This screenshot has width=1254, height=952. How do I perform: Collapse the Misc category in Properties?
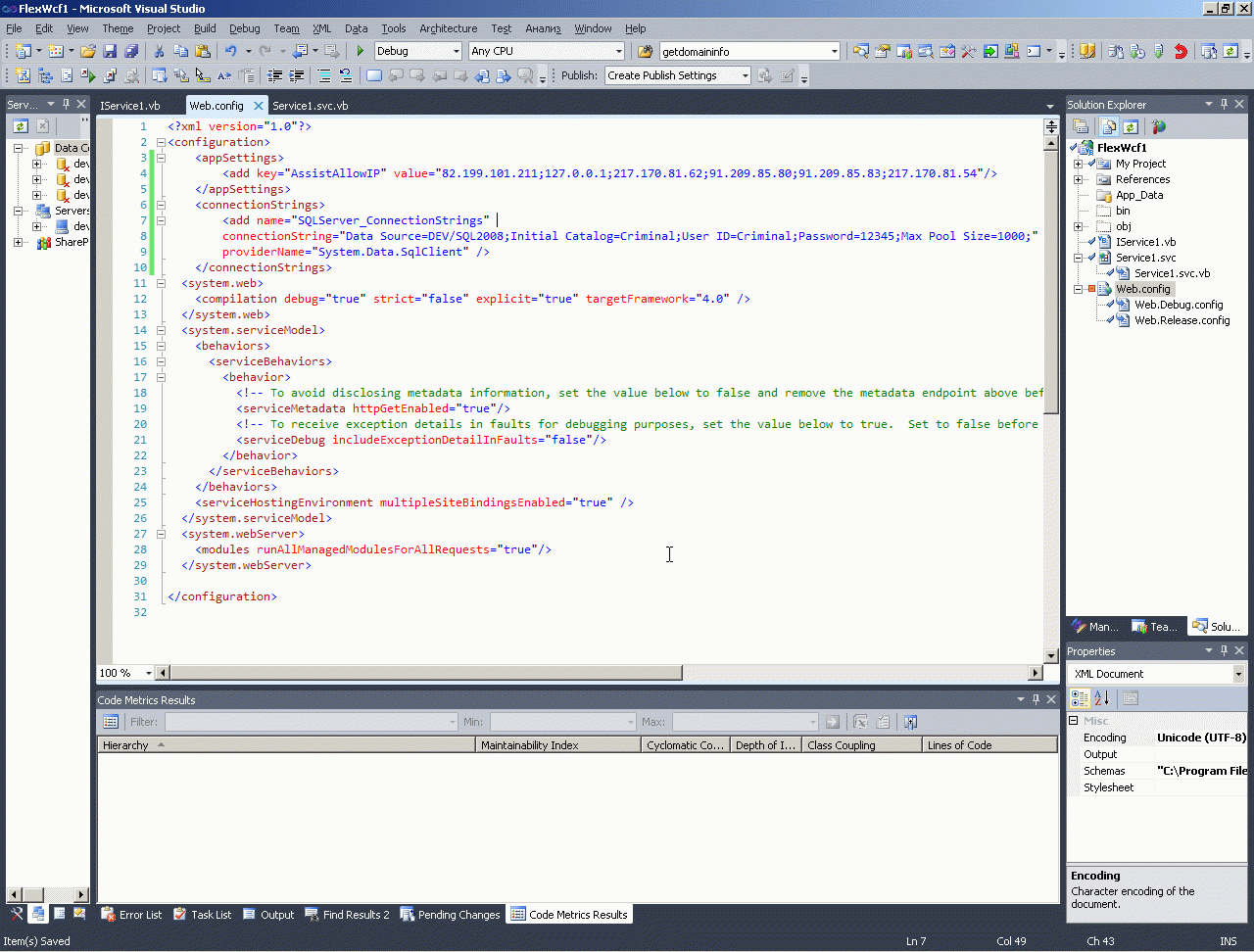point(1074,721)
